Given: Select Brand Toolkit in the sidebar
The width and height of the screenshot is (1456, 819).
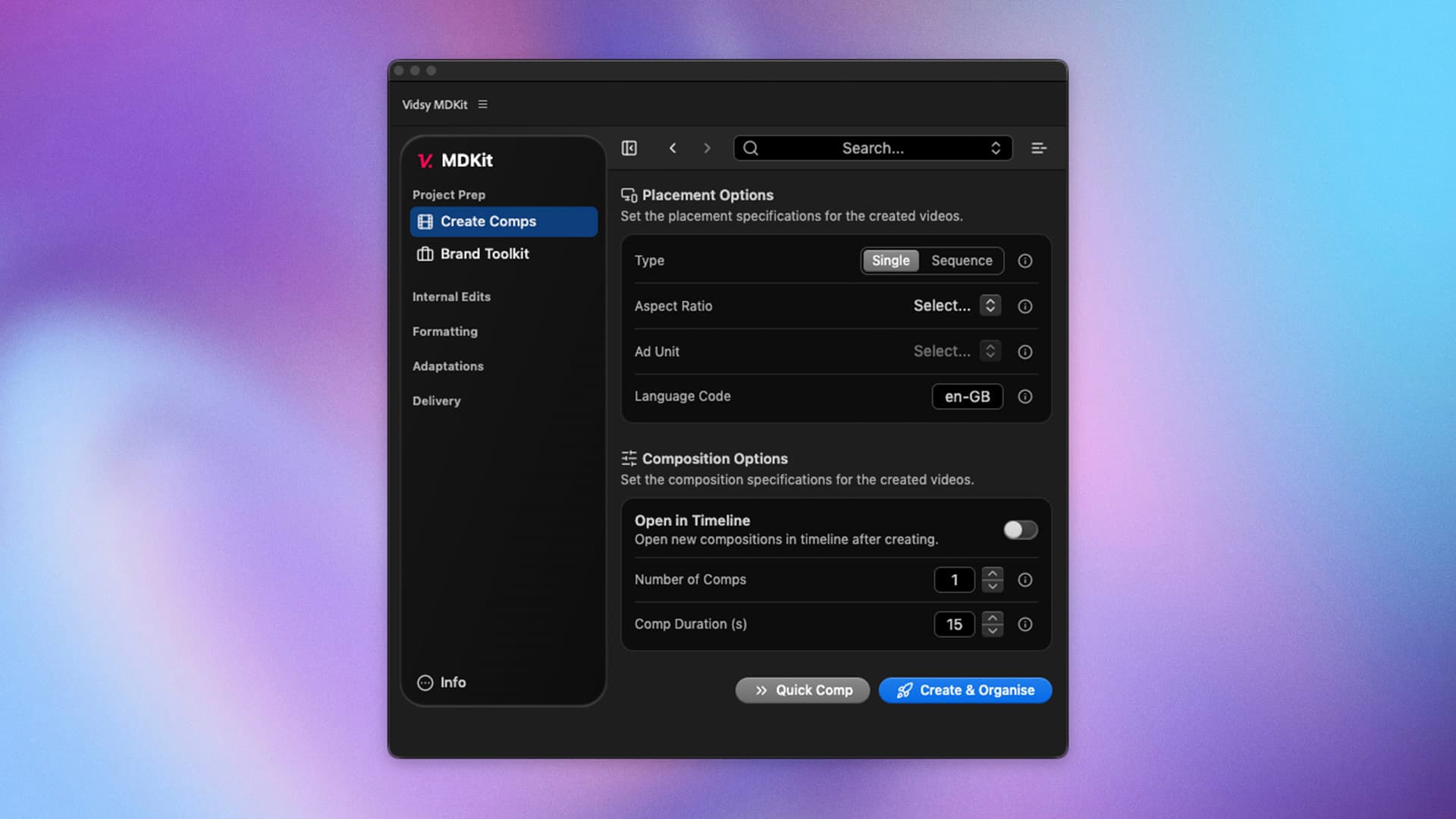Looking at the screenshot, I should click(484, 254).
